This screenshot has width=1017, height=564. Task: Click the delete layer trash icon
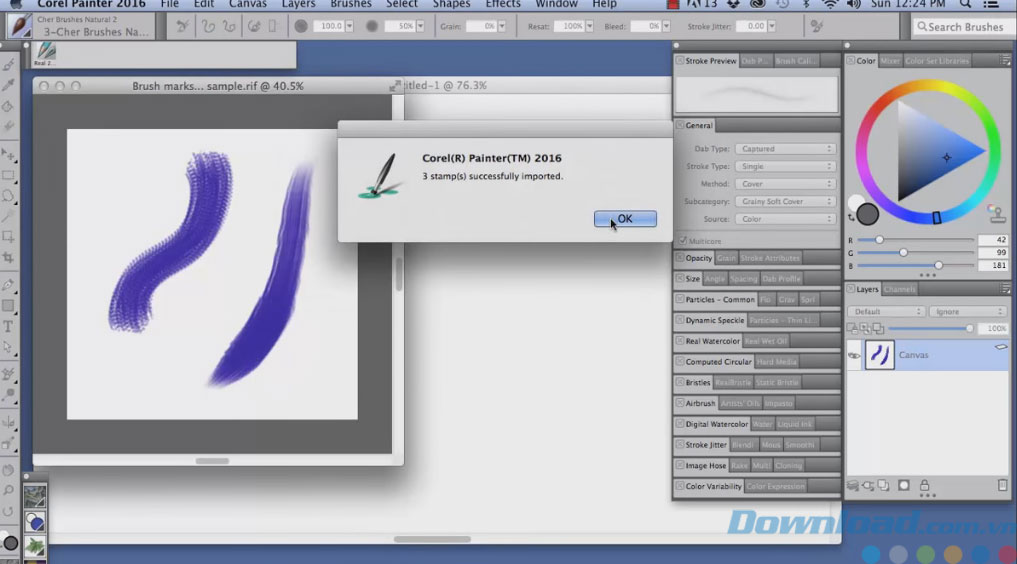coord(1002,485)
